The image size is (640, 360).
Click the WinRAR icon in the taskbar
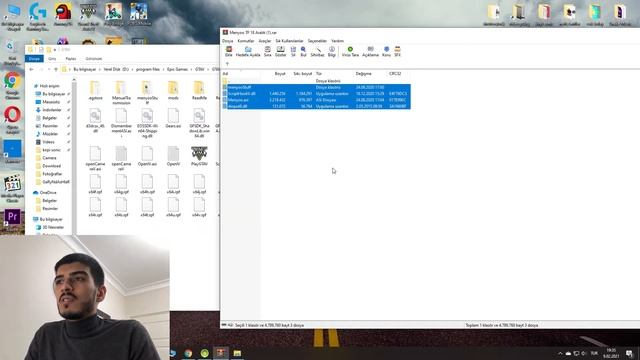[x=221, y=353]
